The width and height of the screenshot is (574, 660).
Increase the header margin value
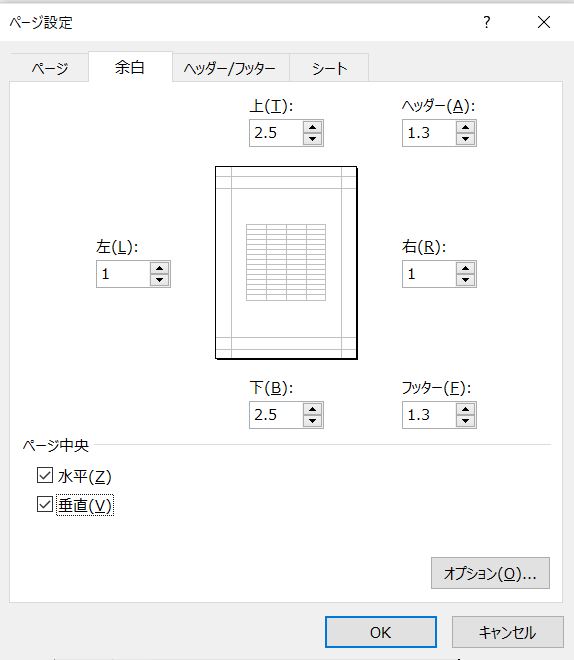tap(465, 128)
